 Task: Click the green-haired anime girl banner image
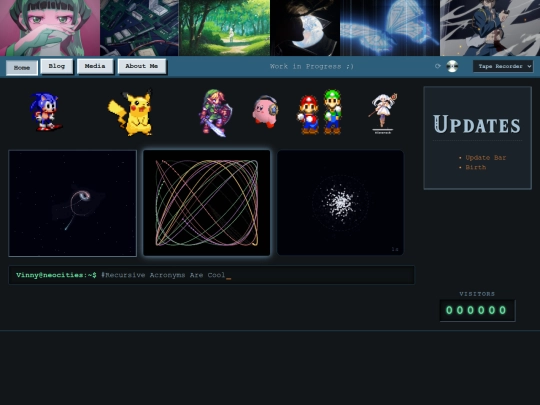(50, 28)
